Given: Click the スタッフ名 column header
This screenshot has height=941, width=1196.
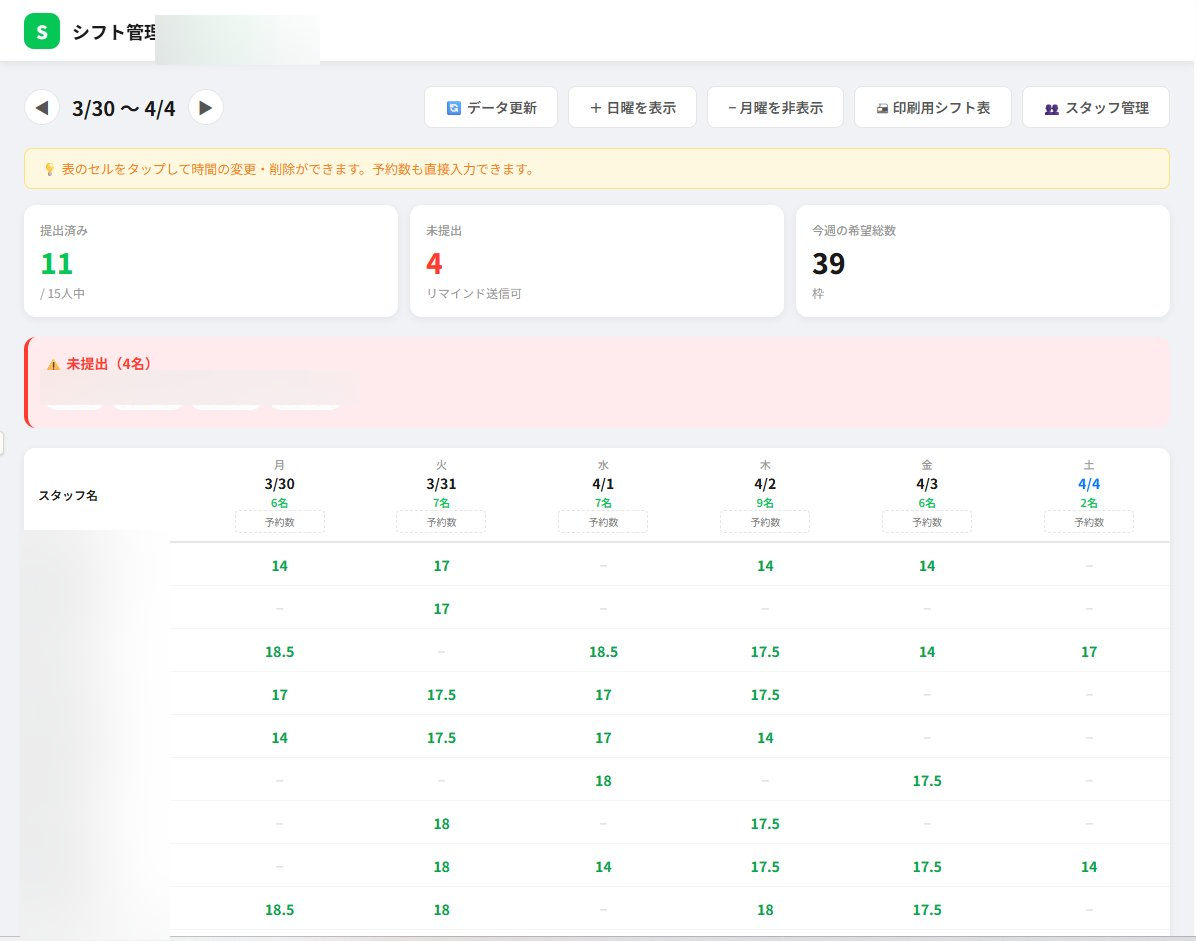Looking at the screenshot, I should 68,496.
